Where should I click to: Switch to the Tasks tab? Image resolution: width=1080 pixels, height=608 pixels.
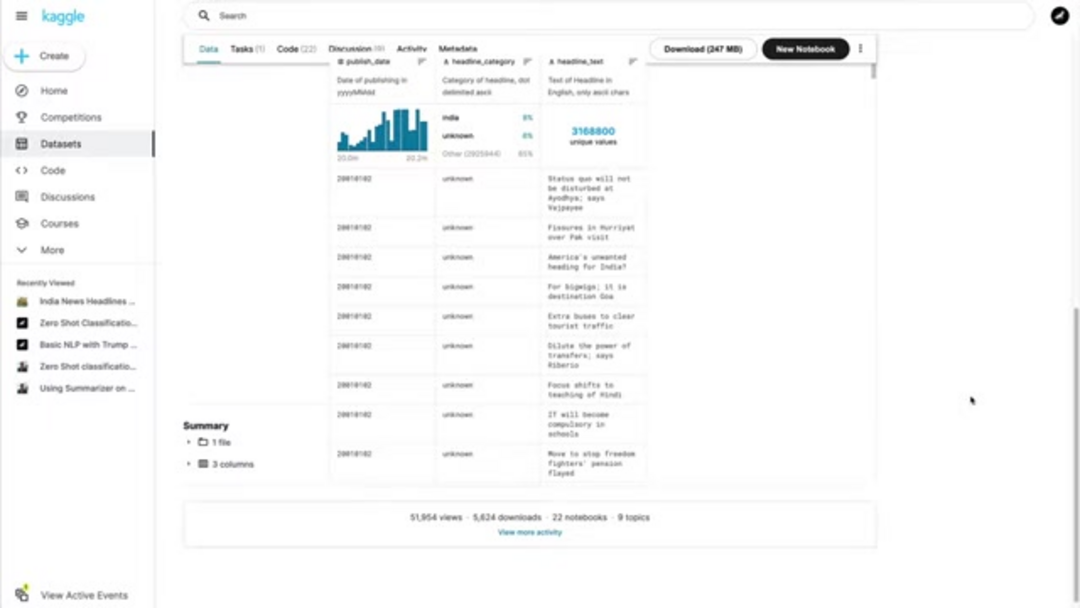tap(246, 49)
